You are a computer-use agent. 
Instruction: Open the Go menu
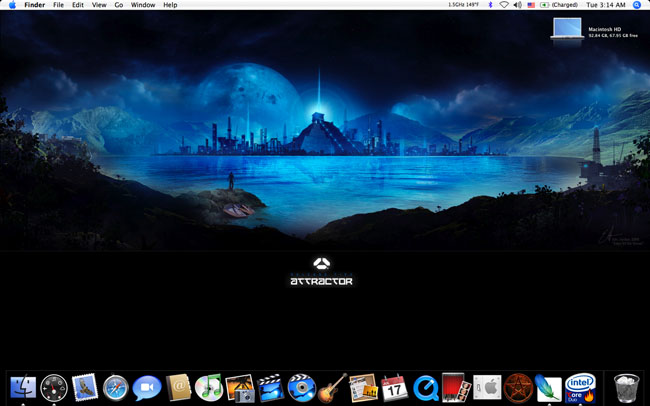click(x=119, y=5)
